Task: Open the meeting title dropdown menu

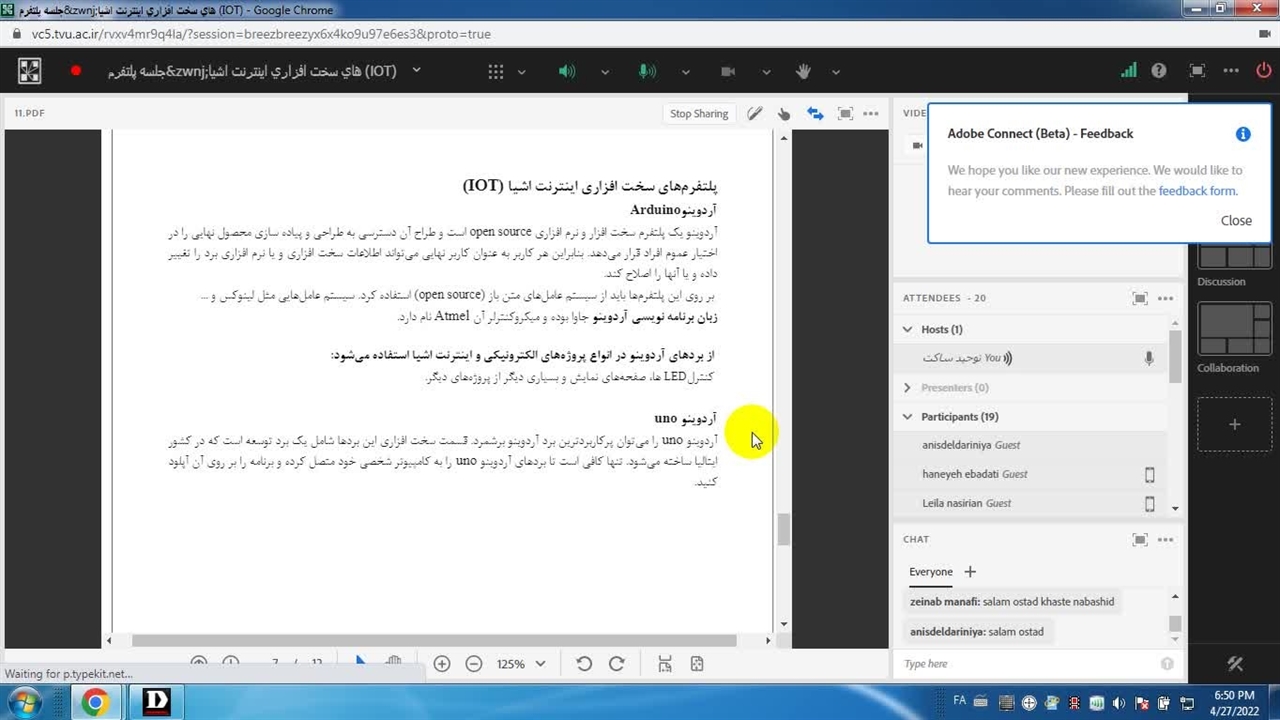Action: click(417, 71)
